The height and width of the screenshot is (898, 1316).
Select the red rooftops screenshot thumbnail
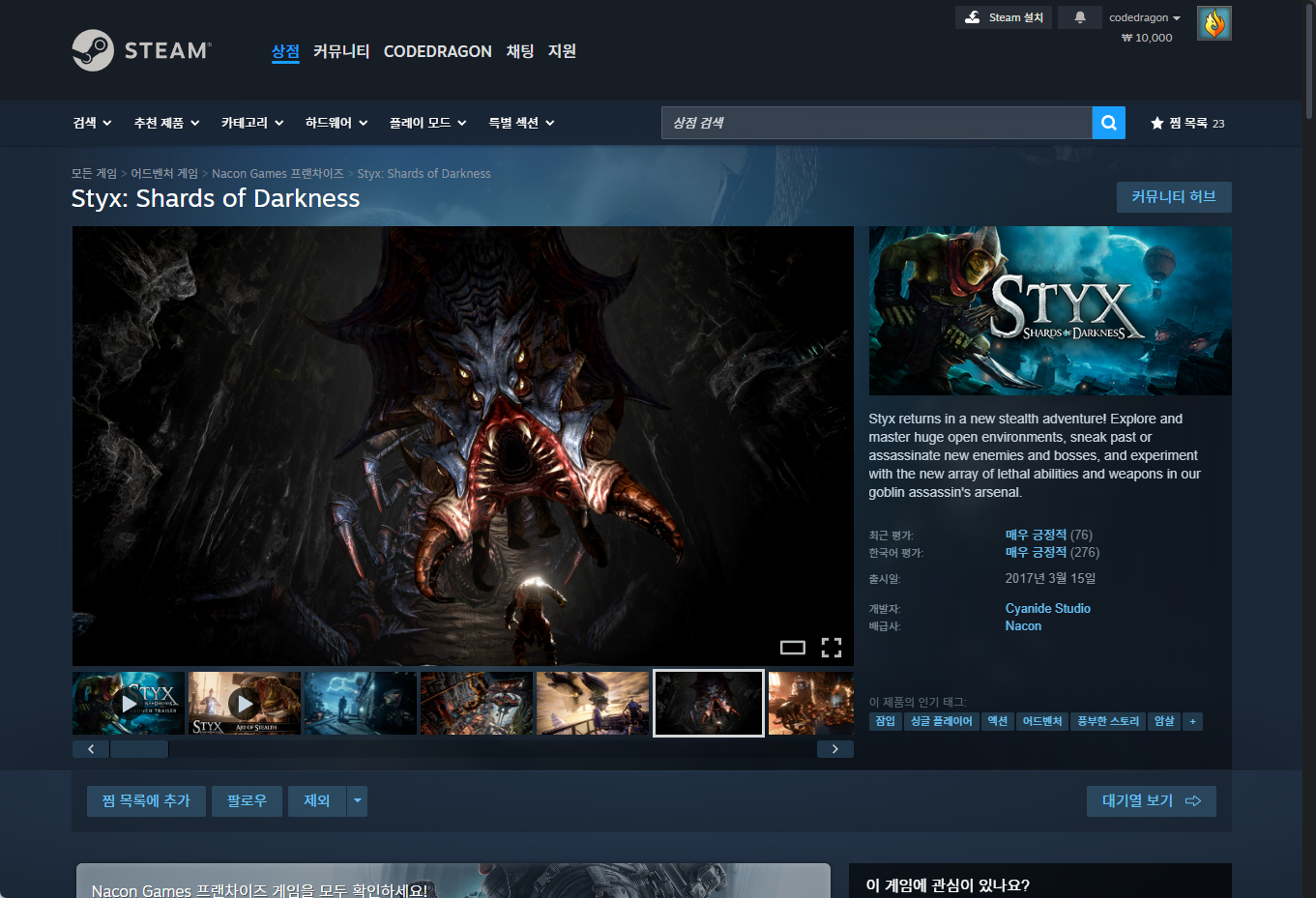477,704
